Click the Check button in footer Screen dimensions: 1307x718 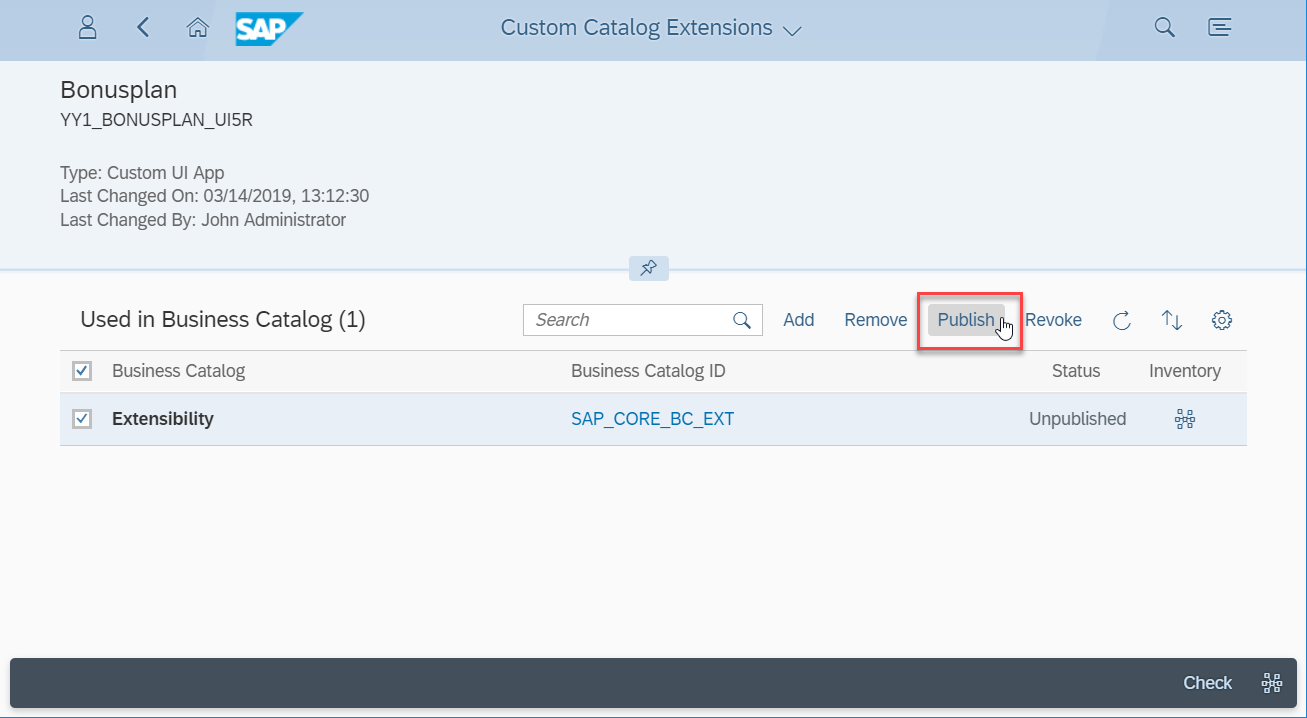[x=1207, y=683]
